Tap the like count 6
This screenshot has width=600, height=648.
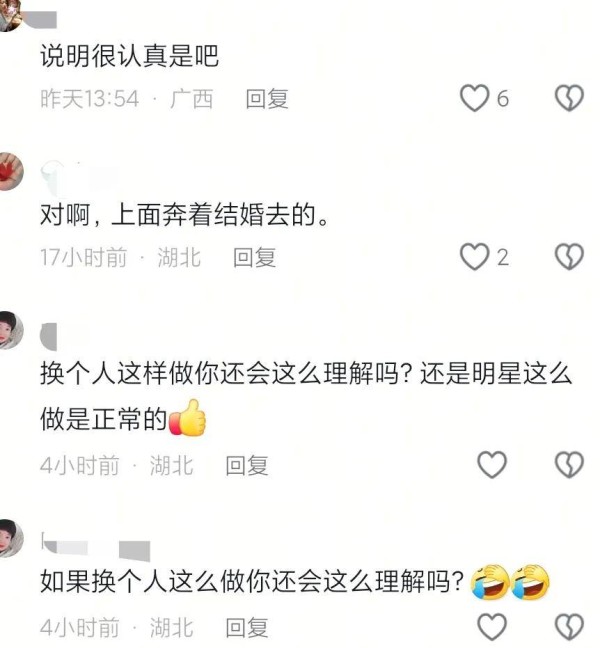point(503,99)
